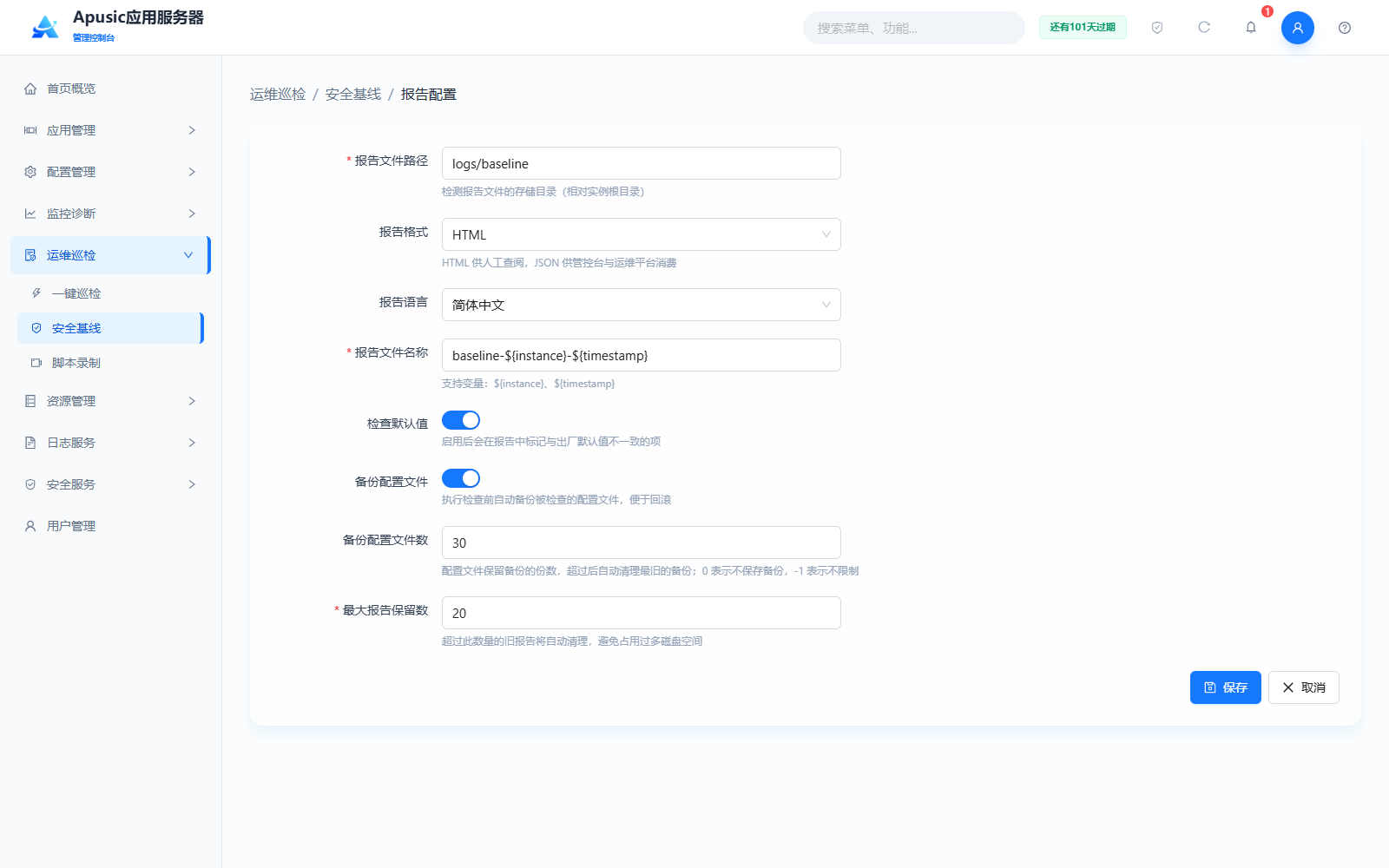Screen dimensions: 1389x868
Task: Go to 首页概览 menu item
Action: tap(110, 89)
